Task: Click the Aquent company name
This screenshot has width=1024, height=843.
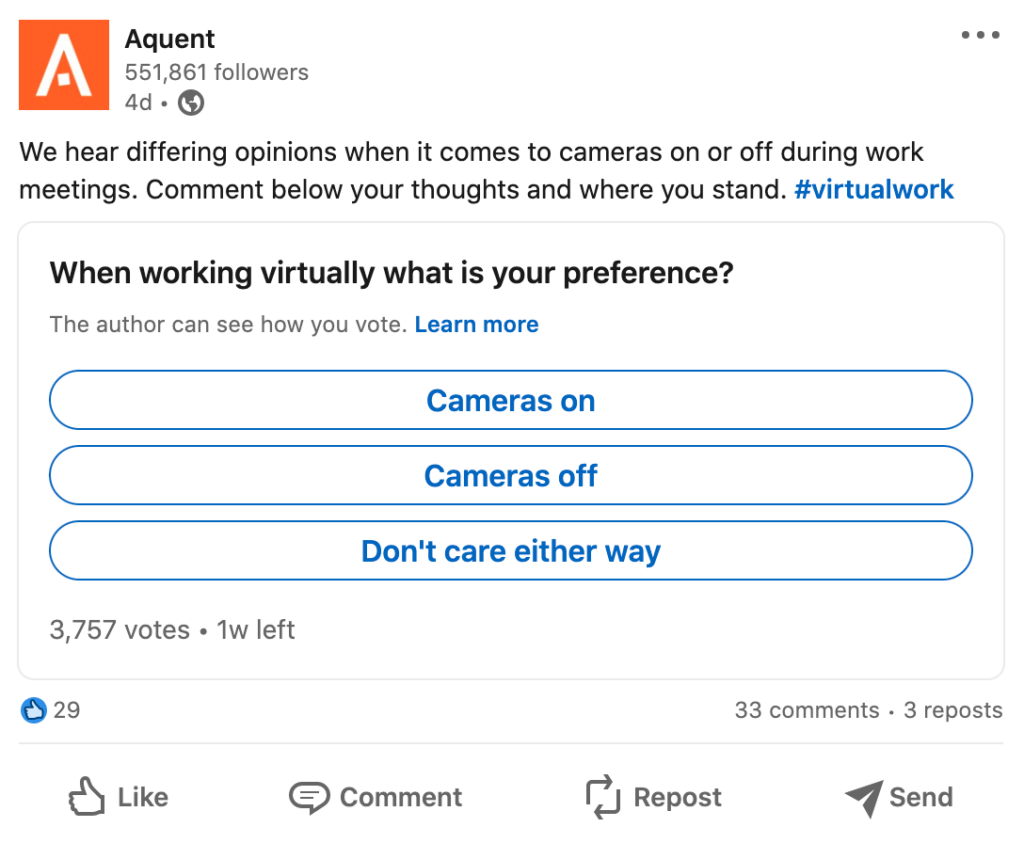Action: coord(169,38)
